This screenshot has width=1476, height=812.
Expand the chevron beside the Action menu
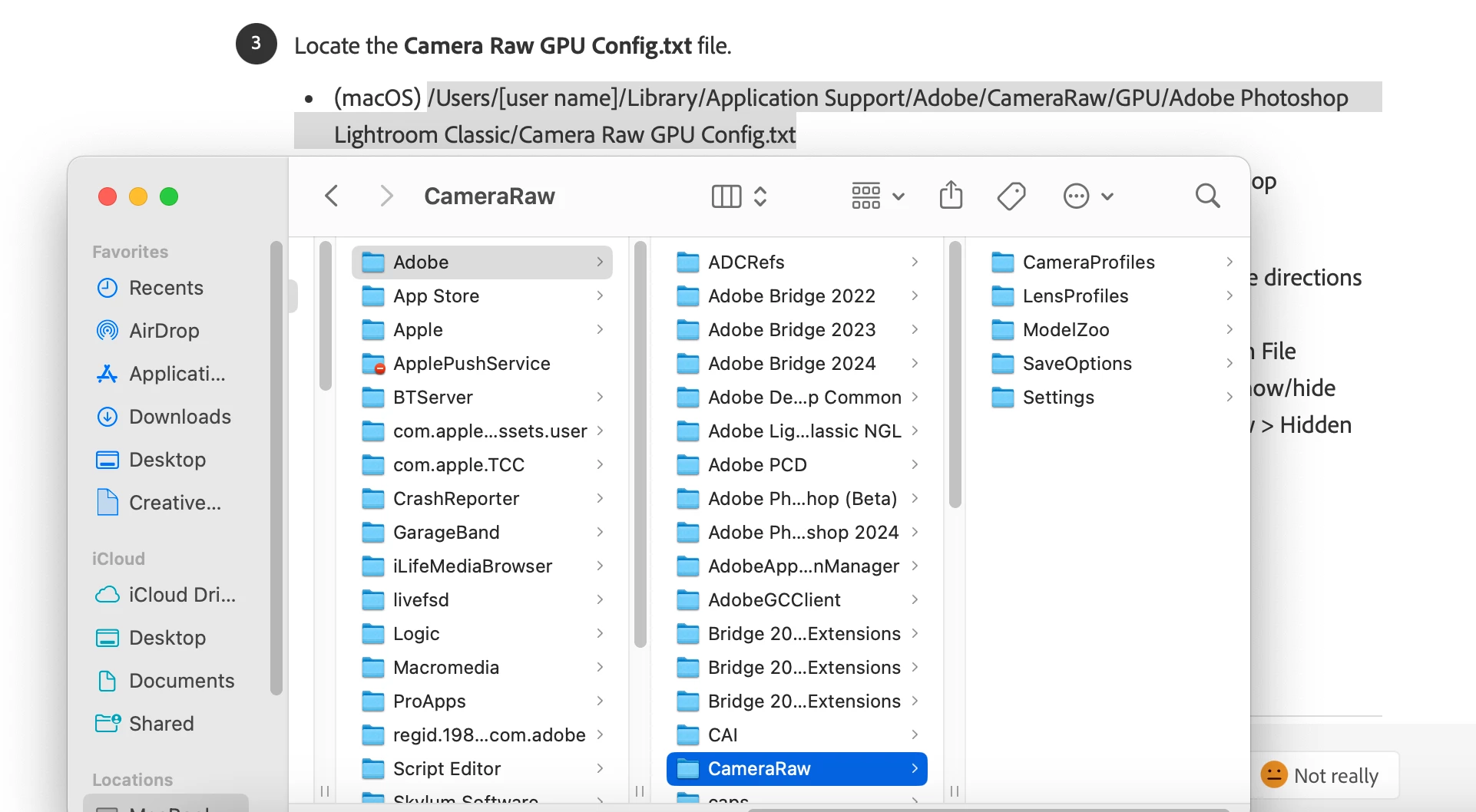tap(1107, 196)
